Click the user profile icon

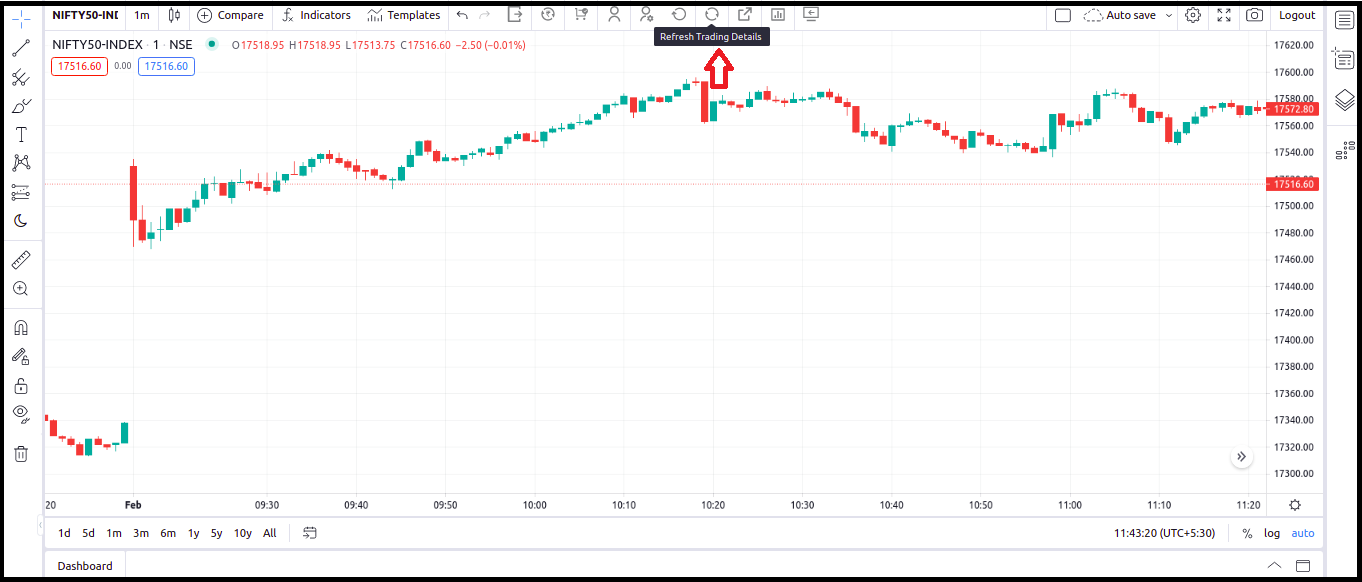click(614, 15)
